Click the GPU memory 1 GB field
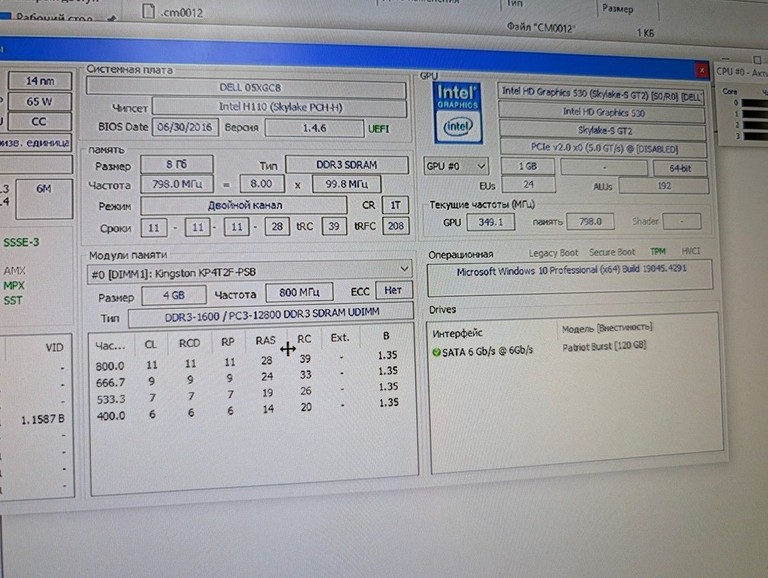The height and width of the screenshot is (578, 768). [528, 167]
